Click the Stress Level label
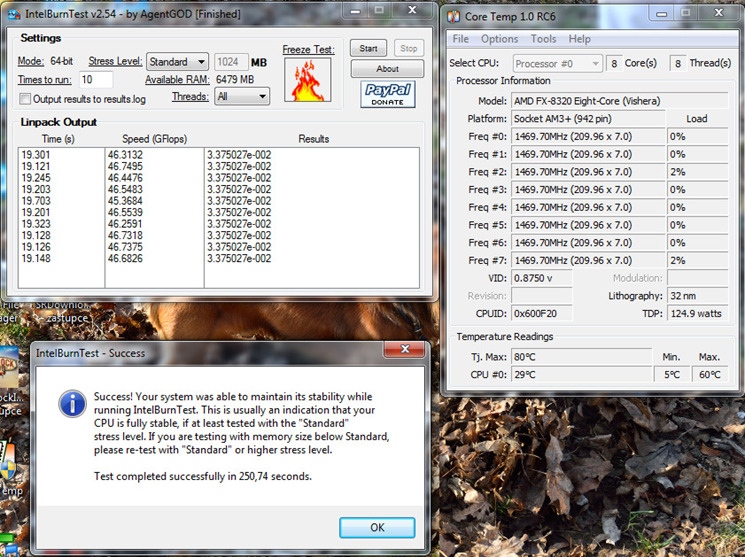745x557 pixels. (115, 61)
